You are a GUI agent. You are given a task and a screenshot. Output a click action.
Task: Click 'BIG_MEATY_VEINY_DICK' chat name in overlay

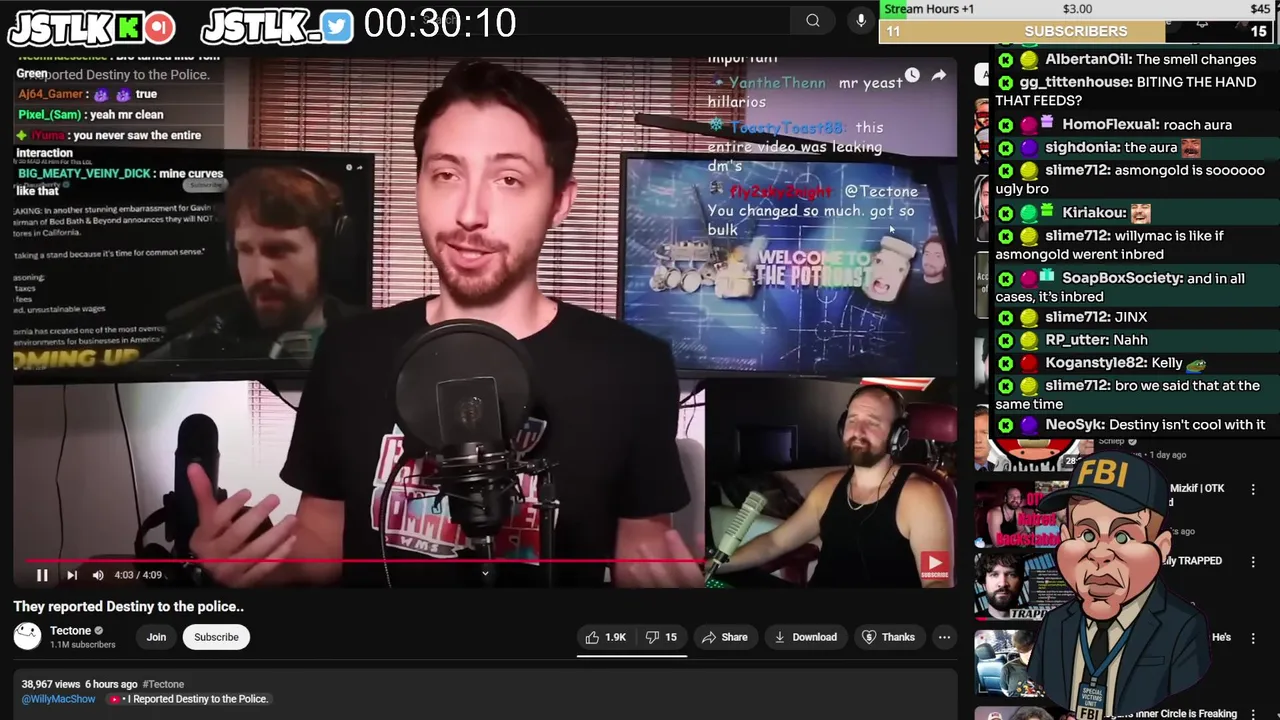84,174
